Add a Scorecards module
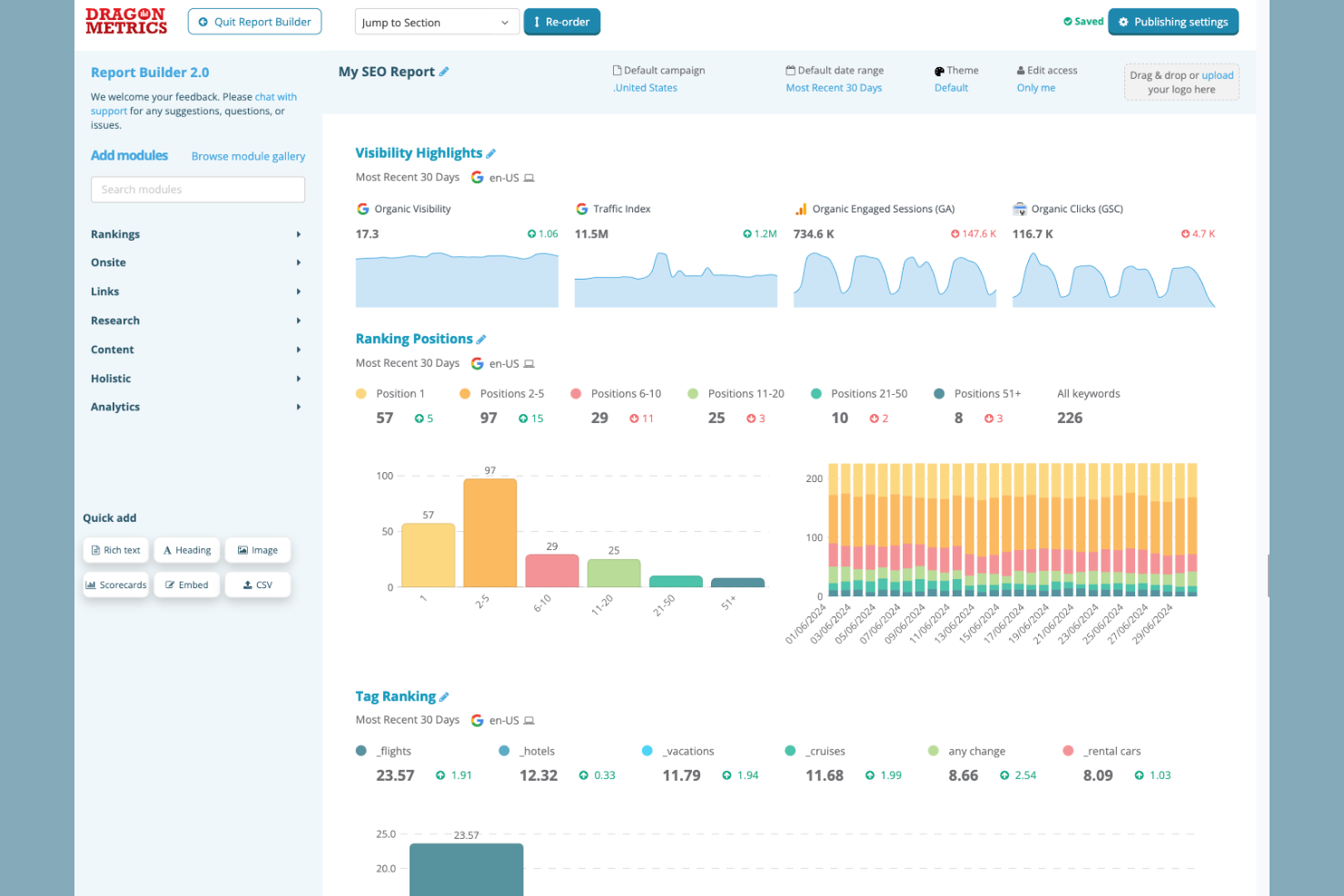Viewport: 1344px width, 896px height. click(115, 584)
